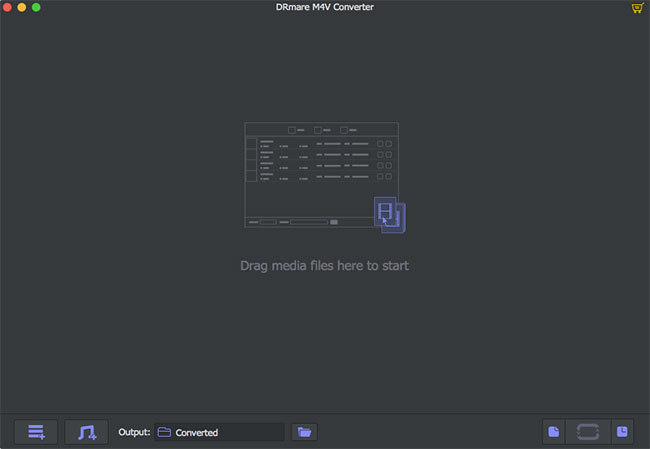Viewport: 650px width, 449px height.
Task: Close the window with red button
Action: tap(9, 8)
